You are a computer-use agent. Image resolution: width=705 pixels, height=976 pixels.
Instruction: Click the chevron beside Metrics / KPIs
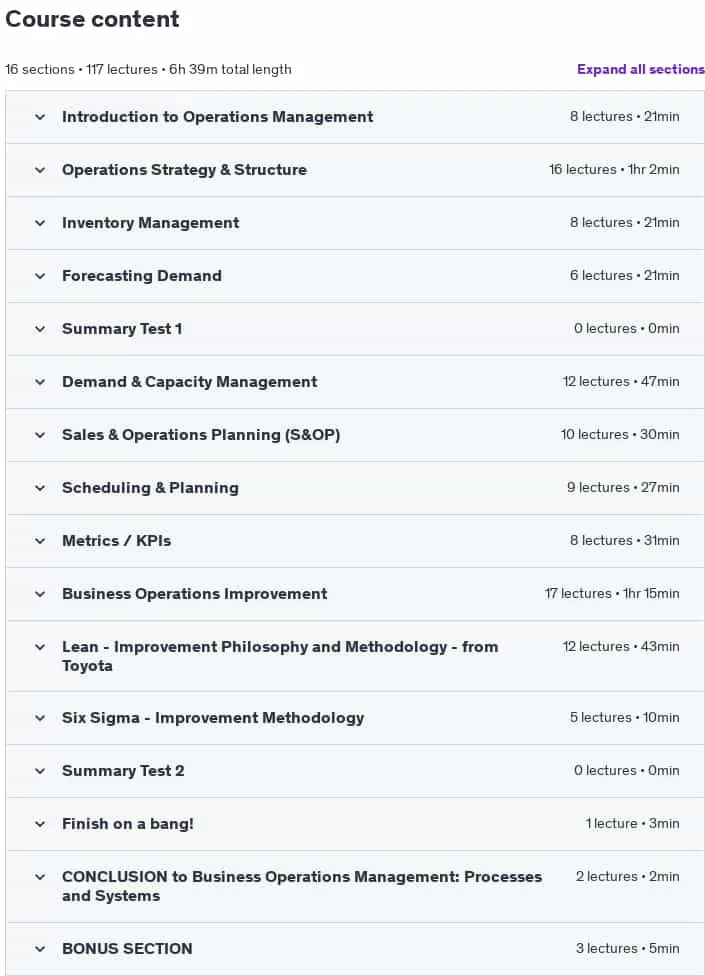(x=40, y=541)
